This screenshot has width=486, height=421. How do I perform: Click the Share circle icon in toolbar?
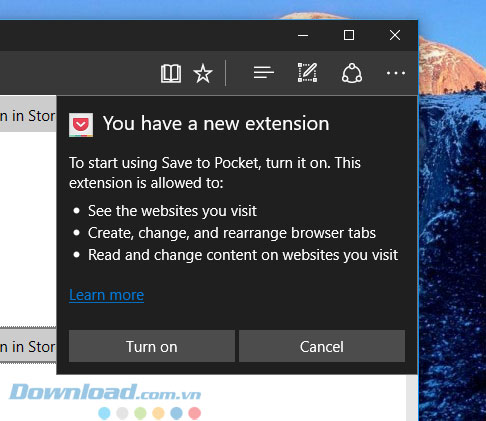coord(352,73)
